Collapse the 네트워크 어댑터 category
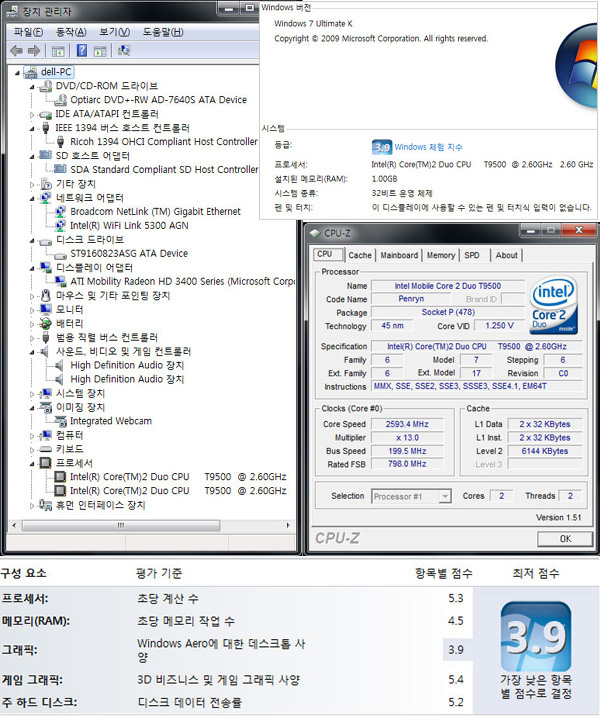This screenshot has height=719, width=600. (32, 199)
